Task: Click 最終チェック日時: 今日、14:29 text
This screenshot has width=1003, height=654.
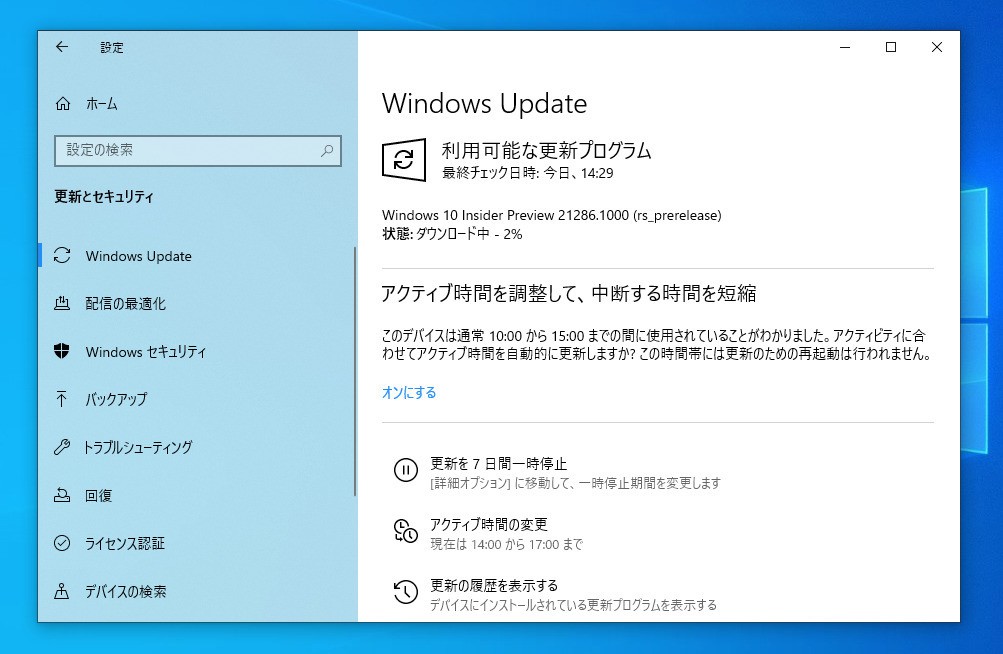Action: 528,173
